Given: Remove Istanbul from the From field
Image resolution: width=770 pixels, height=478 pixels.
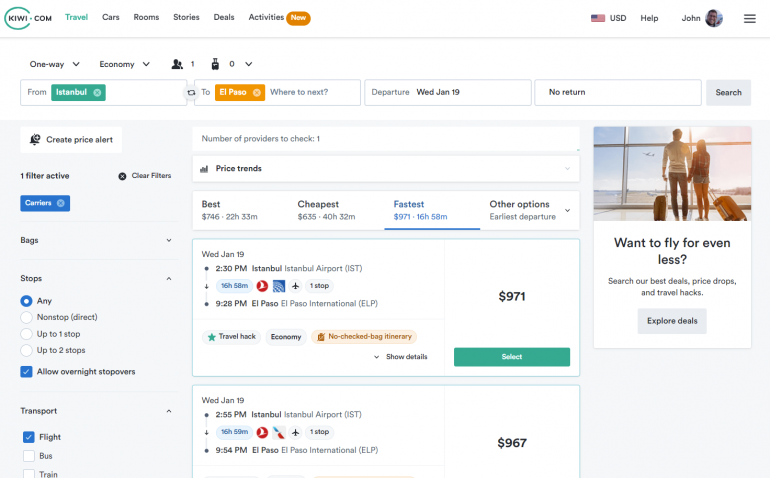Looking at the screenshot, I should 97,93.
